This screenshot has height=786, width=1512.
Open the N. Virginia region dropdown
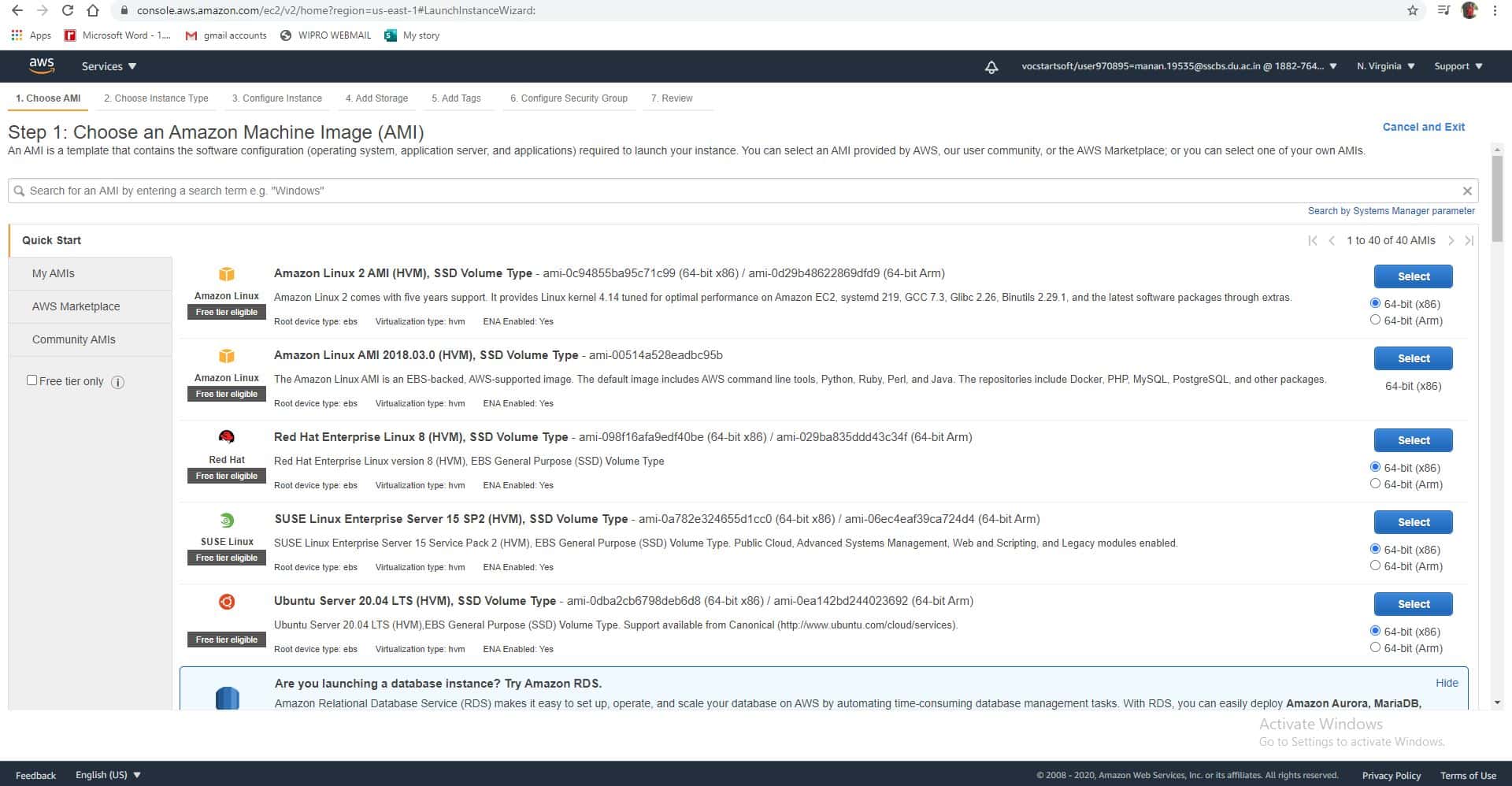click(1385, 66)
